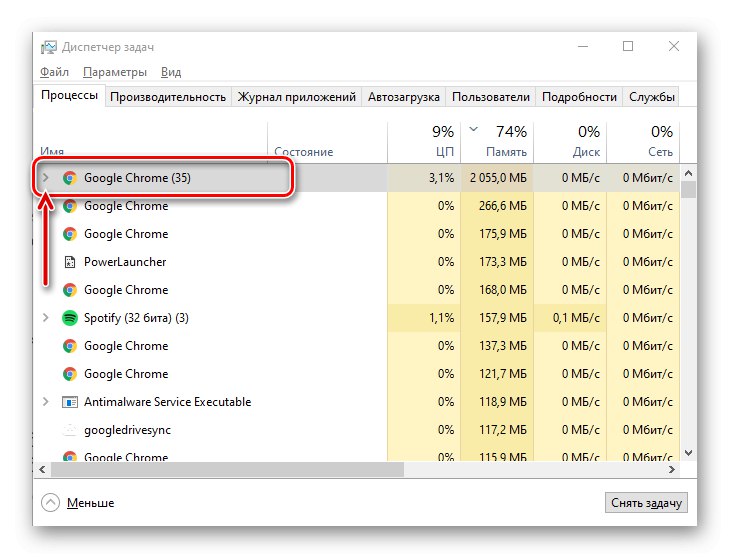Switch to the Производительность tab
The image size is (729, 558).
pyautogui.click(x=168, y=97)
